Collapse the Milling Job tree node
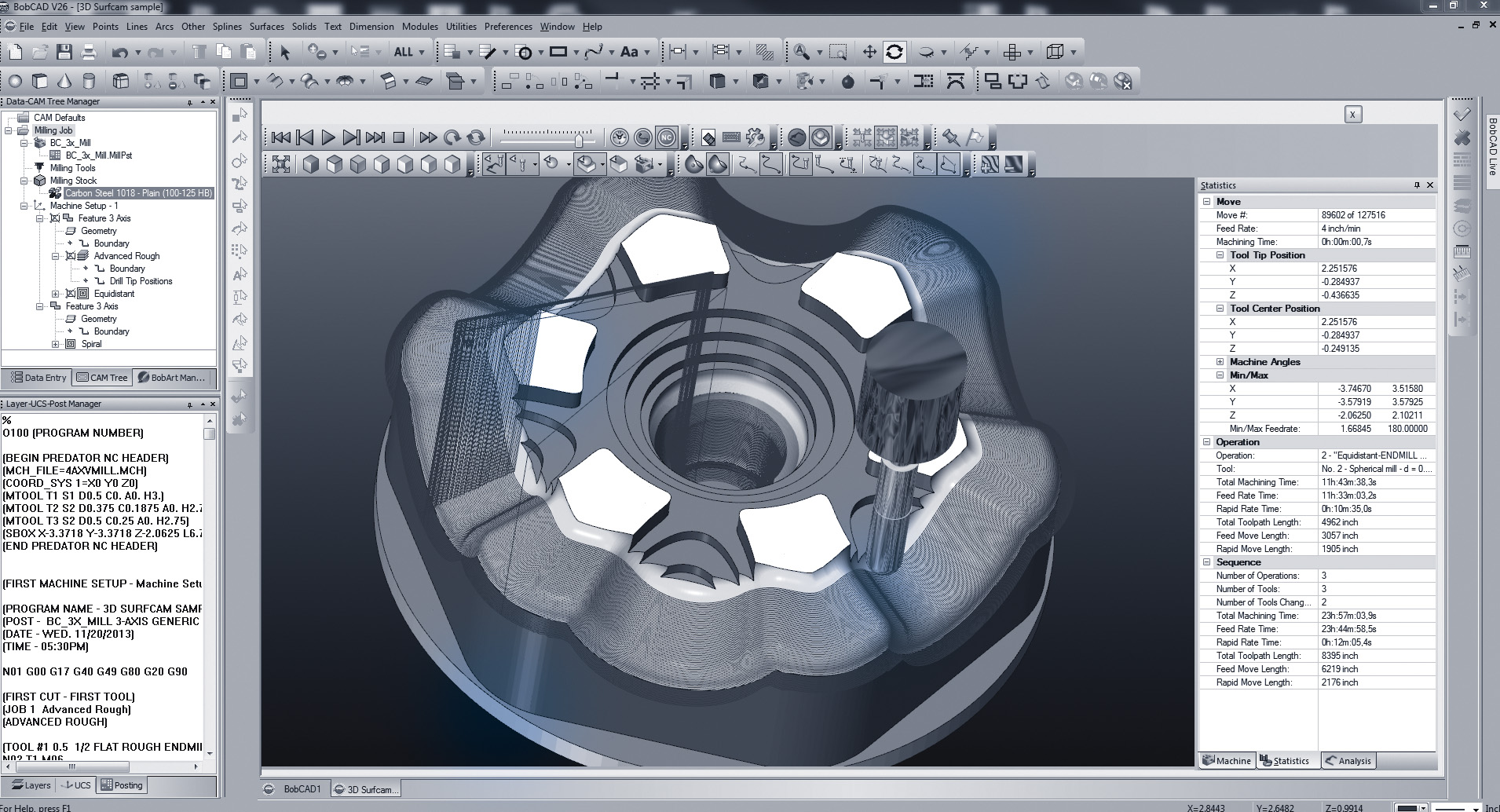1500x812 pixels. click(9, 130)
